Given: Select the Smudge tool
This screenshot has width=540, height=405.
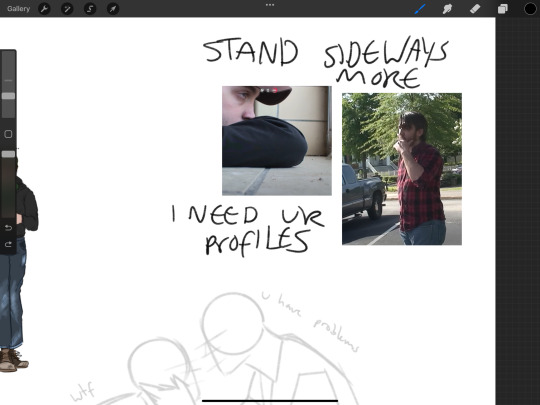Looking at the screenshot, I should point(447,9).
